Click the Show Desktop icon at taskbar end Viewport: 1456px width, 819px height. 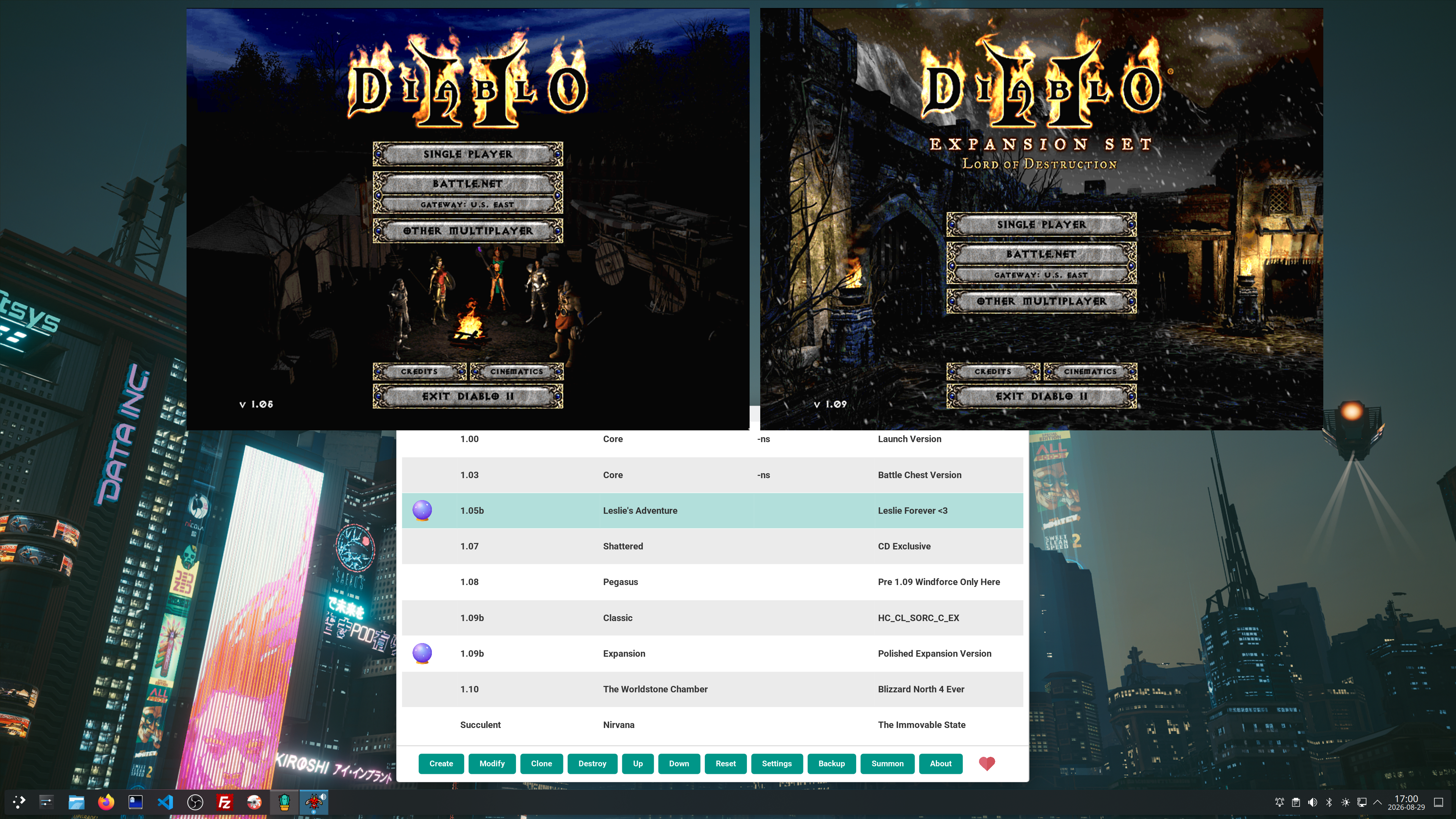tap(1439, 802)
